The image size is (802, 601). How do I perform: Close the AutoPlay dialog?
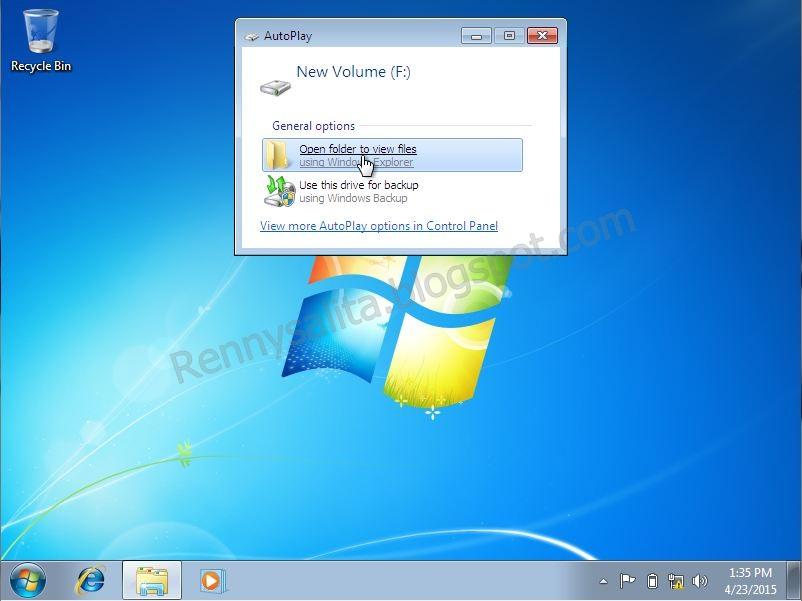(542, 36)
